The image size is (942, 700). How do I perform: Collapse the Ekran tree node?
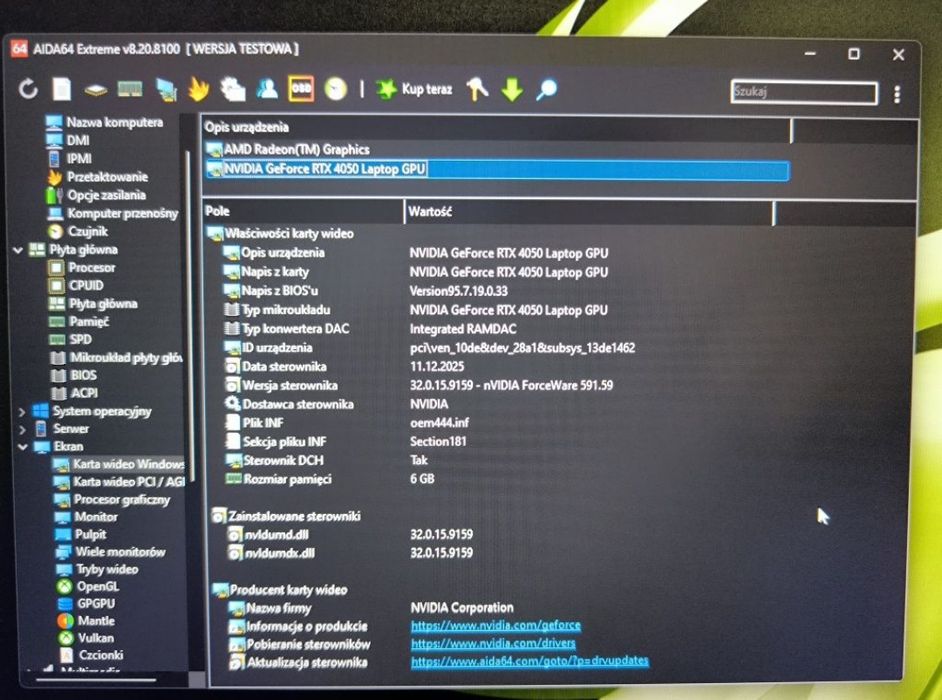pos(23,447)
